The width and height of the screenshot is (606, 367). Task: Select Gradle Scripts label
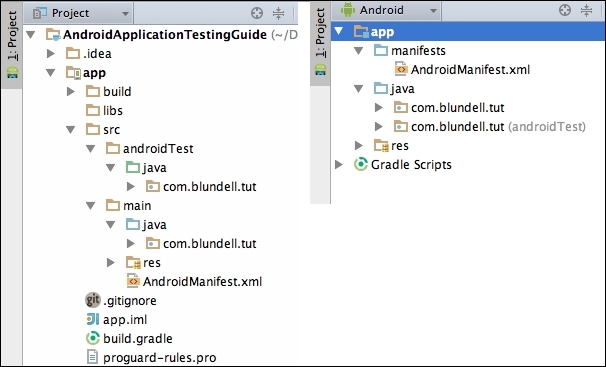[411, 165]
